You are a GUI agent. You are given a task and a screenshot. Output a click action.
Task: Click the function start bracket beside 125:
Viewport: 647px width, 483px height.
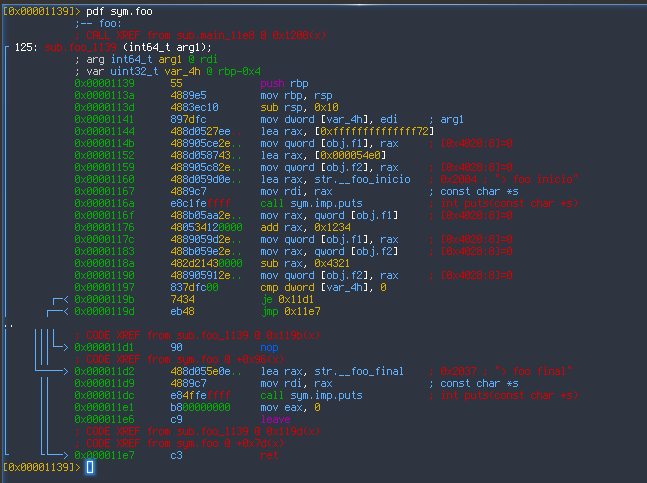coord(7,48)
